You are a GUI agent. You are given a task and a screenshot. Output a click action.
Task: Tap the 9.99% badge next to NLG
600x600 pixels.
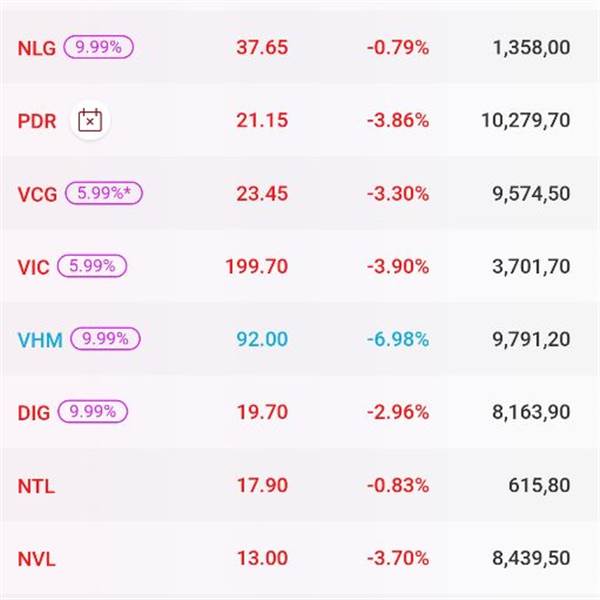(x=98, y=47)
